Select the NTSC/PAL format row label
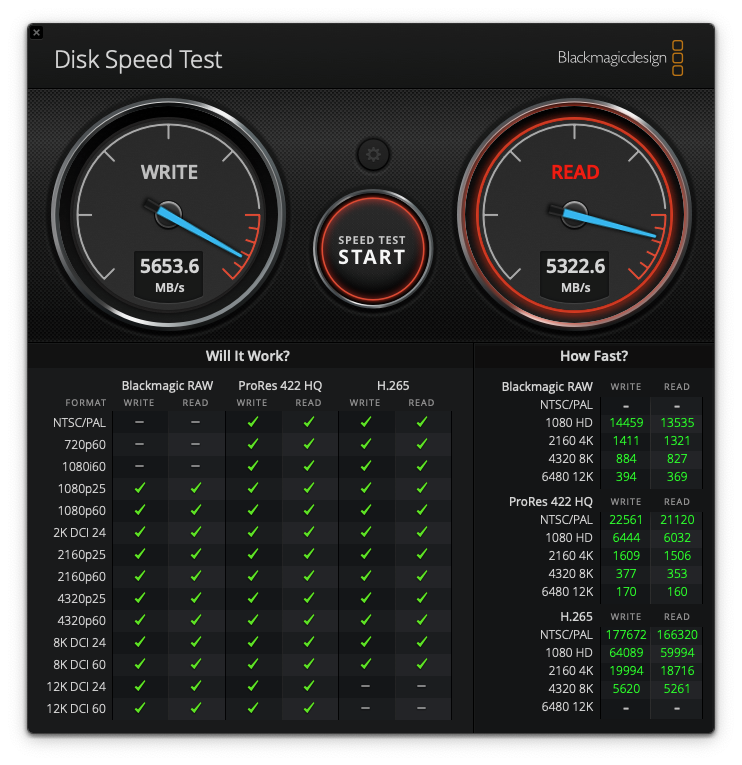The height and width of the screenshot is (765, 742). (x=79, y=423)
